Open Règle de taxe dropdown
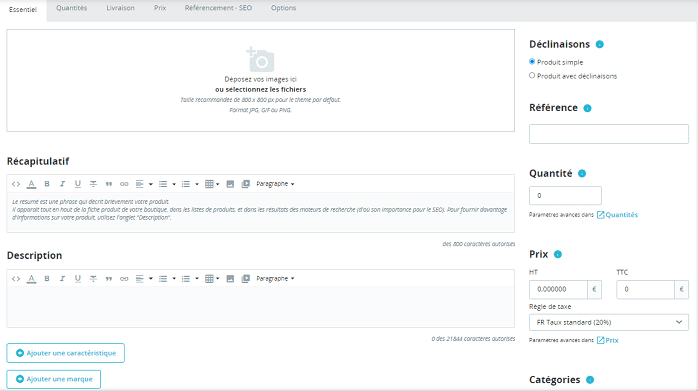 coord(609,322)
